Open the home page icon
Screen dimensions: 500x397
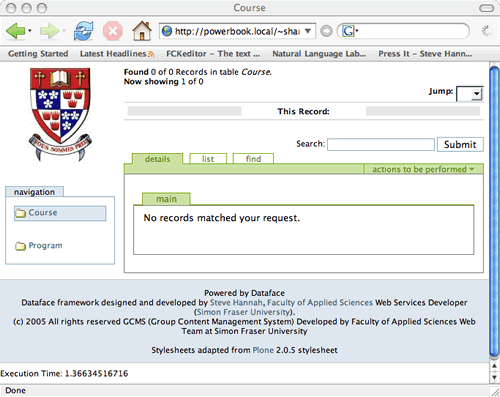pos(142,31)
